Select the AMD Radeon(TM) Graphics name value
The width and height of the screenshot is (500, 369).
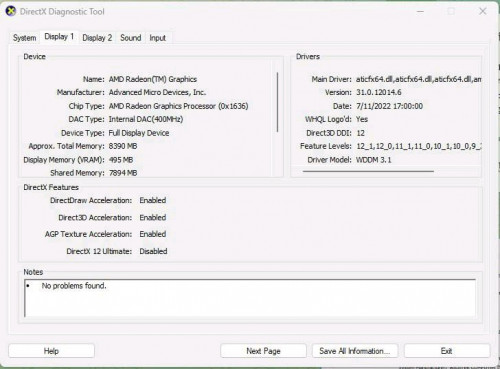153,79
